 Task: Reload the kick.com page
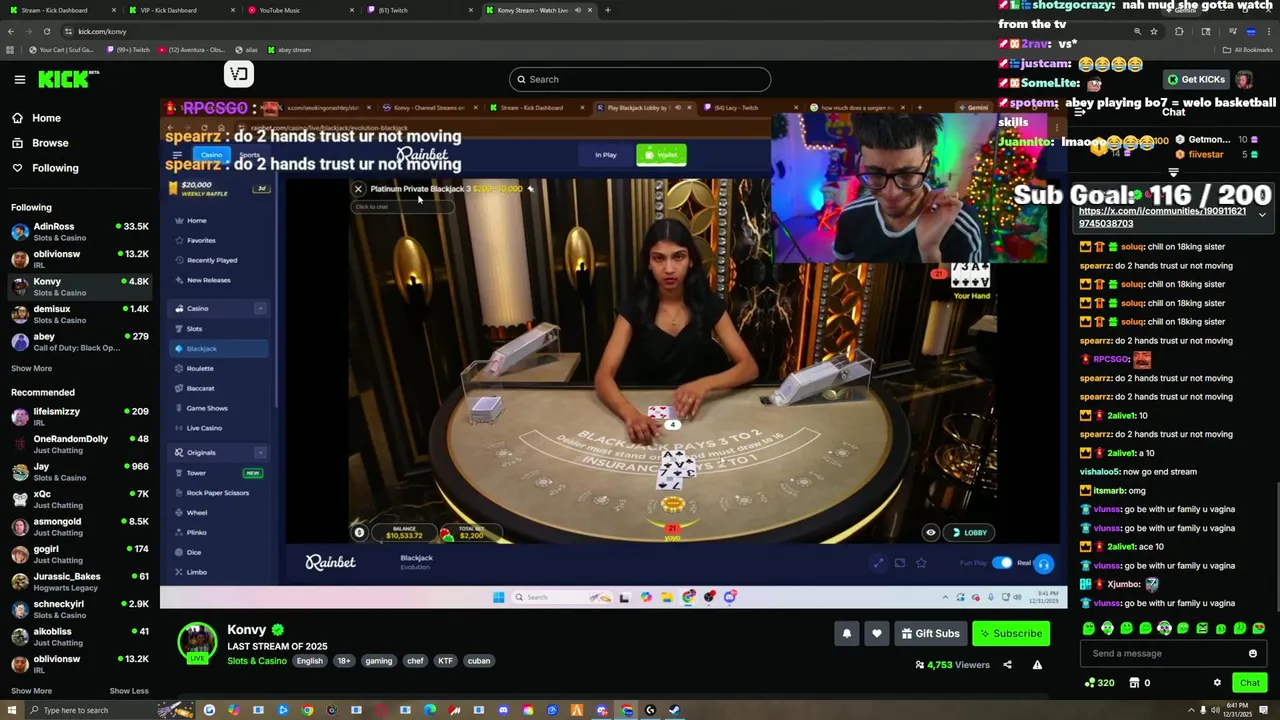pyautogui.click(x=46, y=31)
